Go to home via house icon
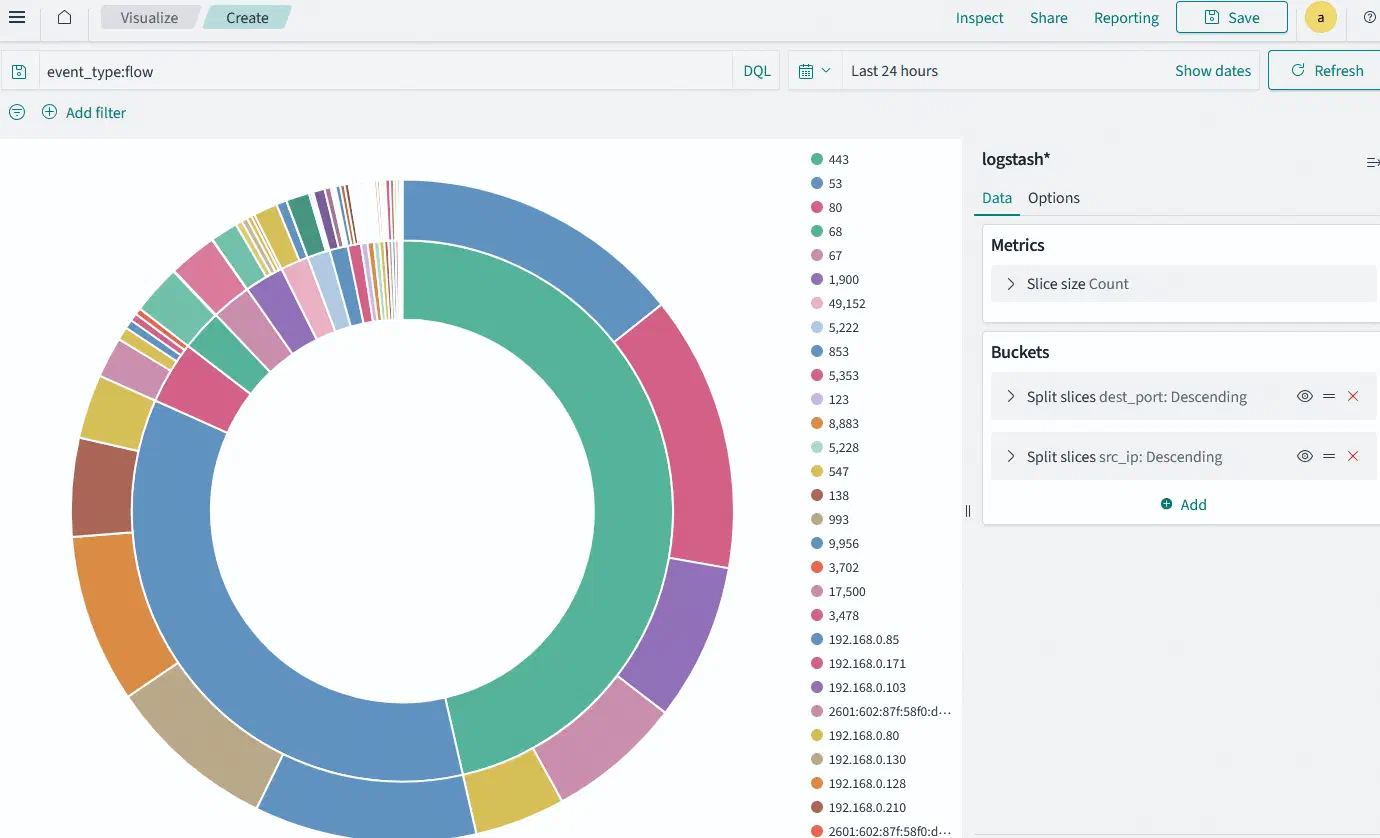This screenshot has height=838, width=1380. point(64,18)
